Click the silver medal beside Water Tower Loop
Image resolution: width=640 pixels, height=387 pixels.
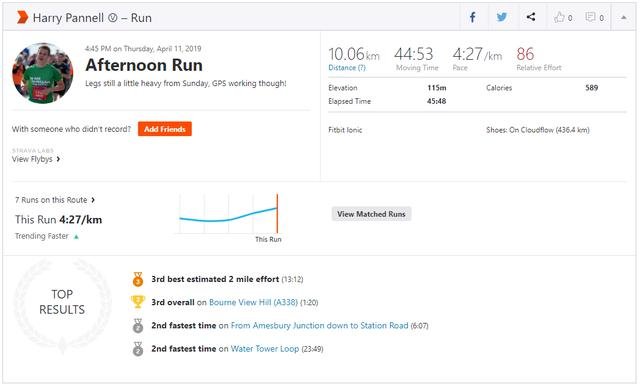coord(138,349)
